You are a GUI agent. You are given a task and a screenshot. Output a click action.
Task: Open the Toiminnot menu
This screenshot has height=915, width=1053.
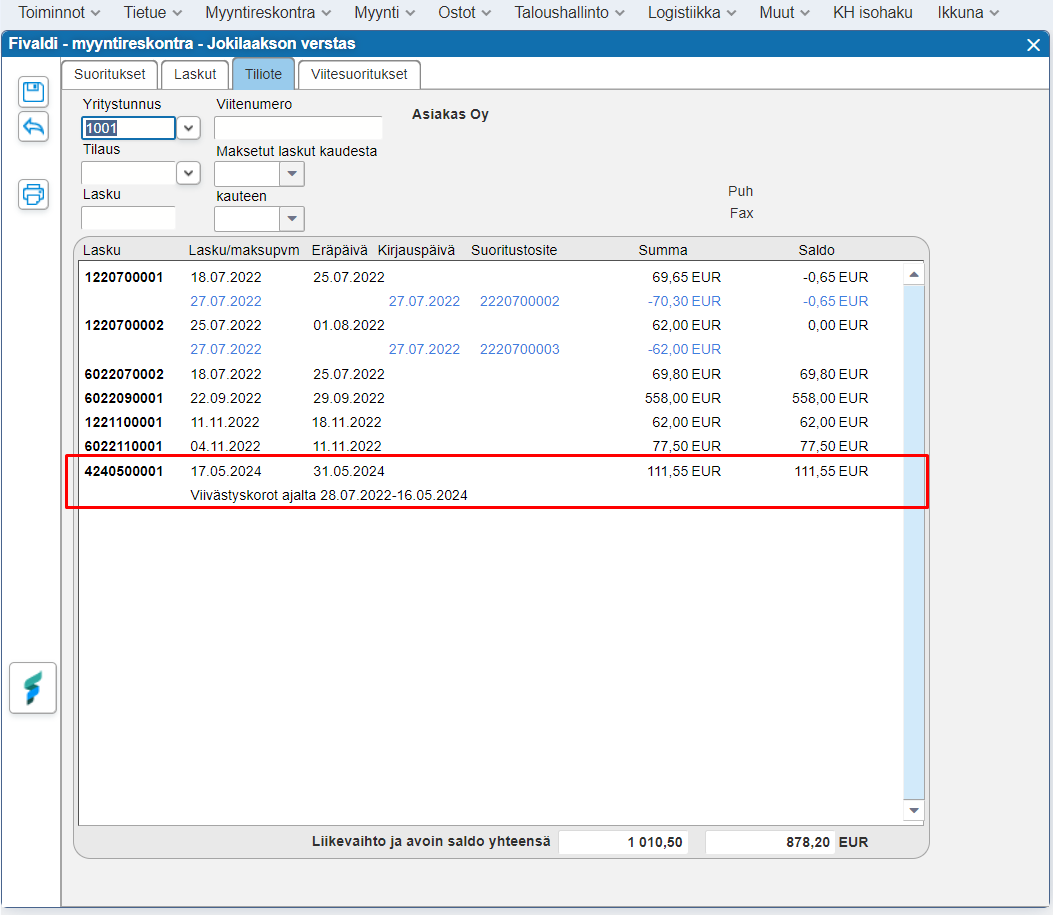tap(59, 13)
